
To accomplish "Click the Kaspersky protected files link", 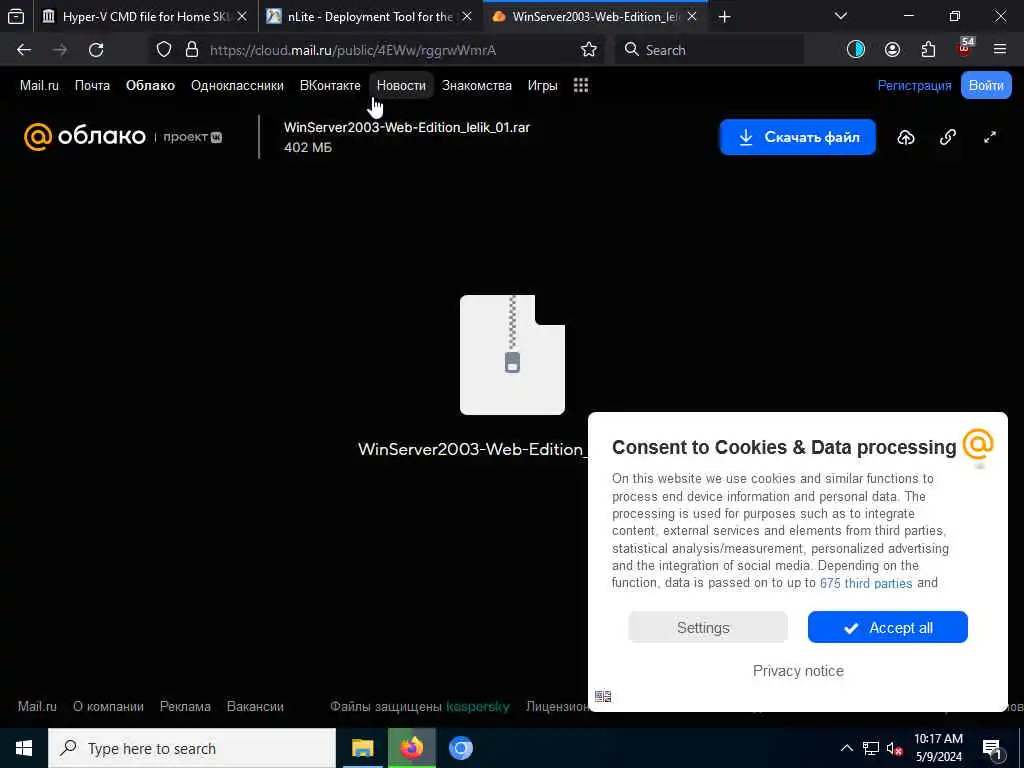I will [420, 707].
